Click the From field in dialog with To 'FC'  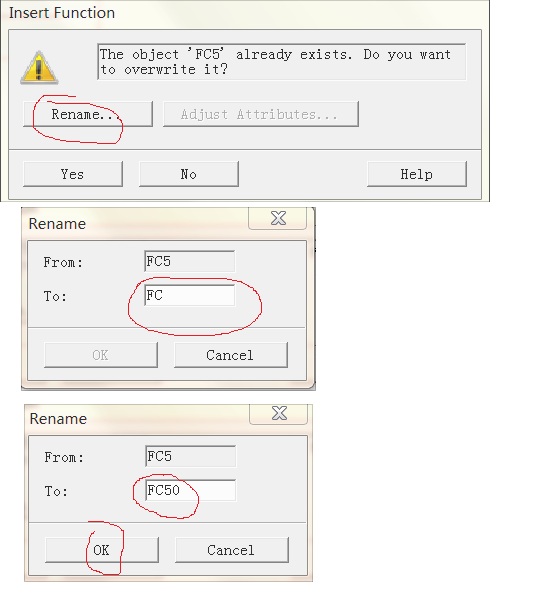pyautogui.click(x=190, y=261)
